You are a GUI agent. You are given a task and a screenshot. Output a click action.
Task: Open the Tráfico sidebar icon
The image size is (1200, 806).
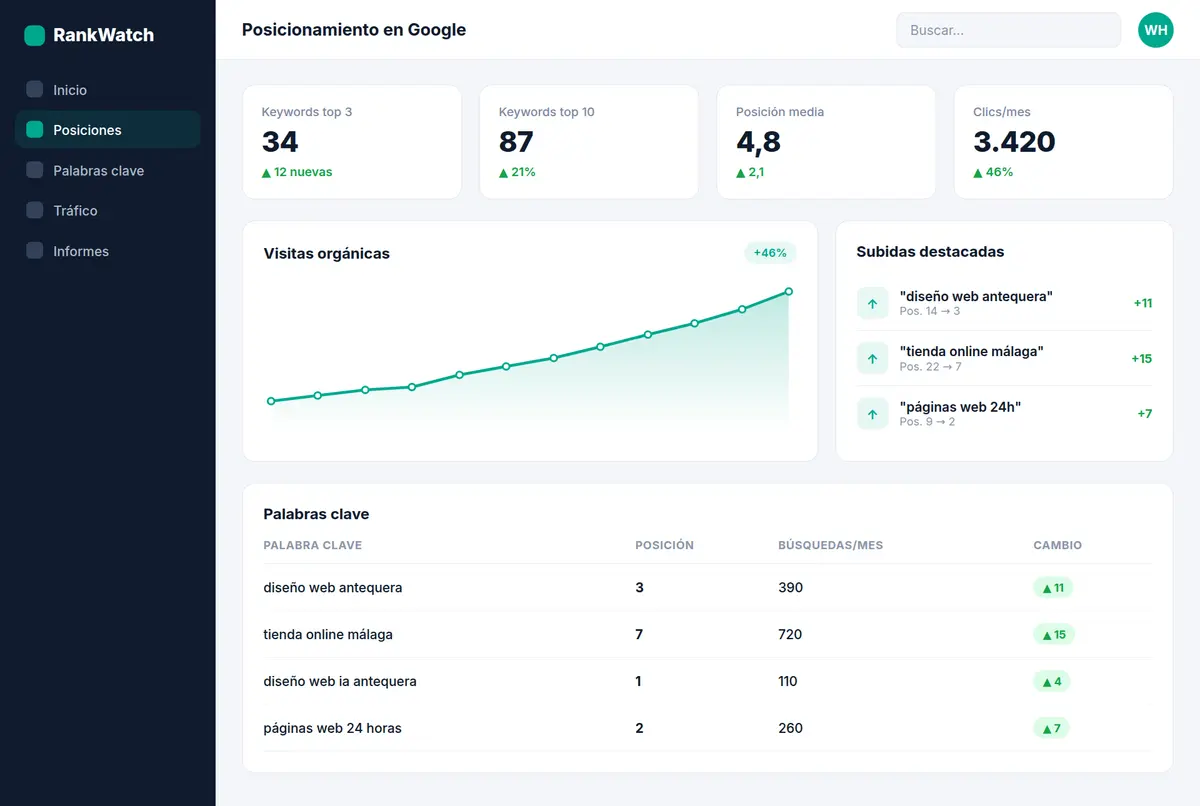tap(35, 210)
